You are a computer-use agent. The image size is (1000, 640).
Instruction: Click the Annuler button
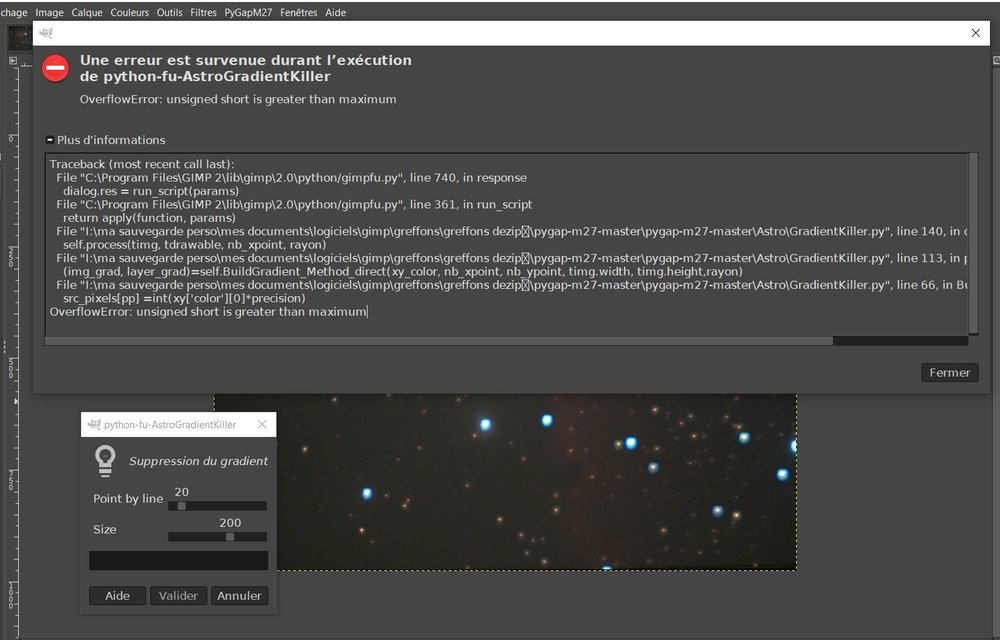[239, 595]
